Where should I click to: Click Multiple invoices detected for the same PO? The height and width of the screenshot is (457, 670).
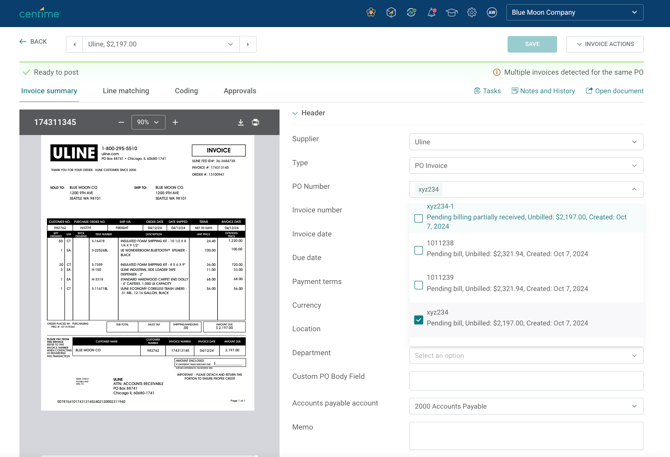[x=573, y=72]
